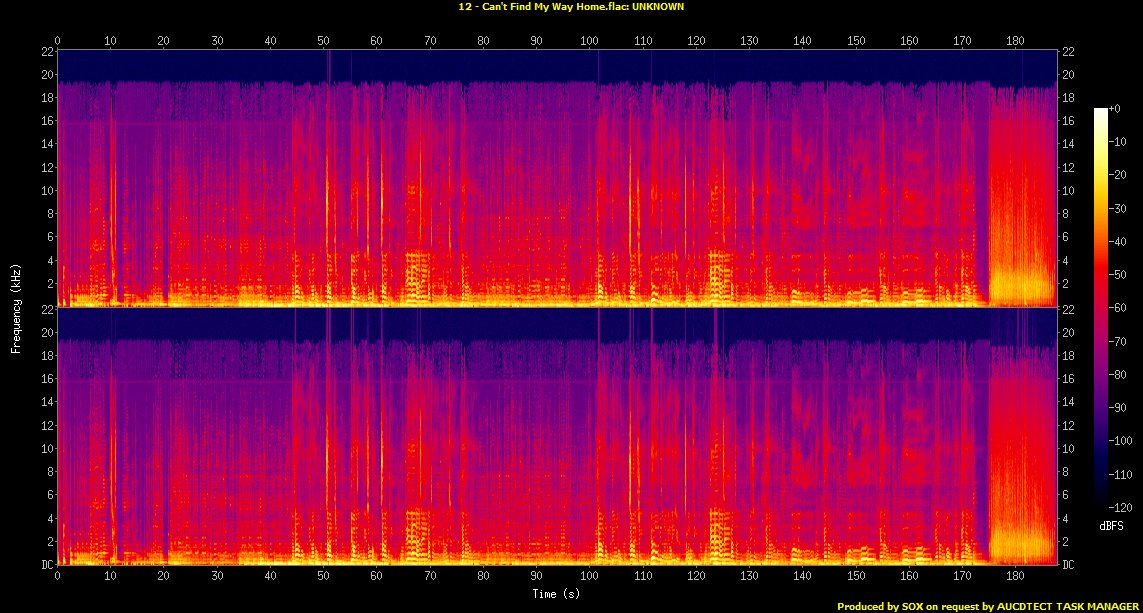The width and height of the screenshot is (1143, 613).
Task: Click the 180 second mark on the bottom time axis
Action: (x=1015, y=577)
